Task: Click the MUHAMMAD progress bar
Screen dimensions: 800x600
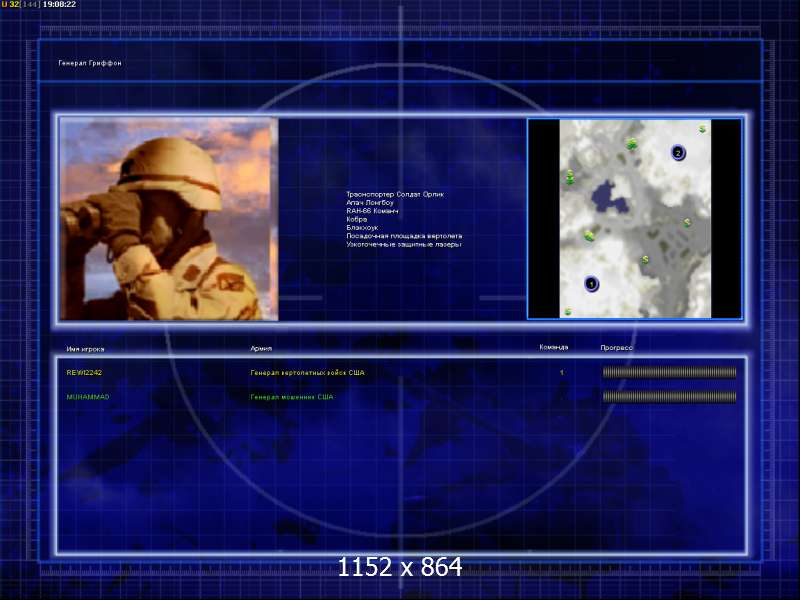Action: (669, 396)
